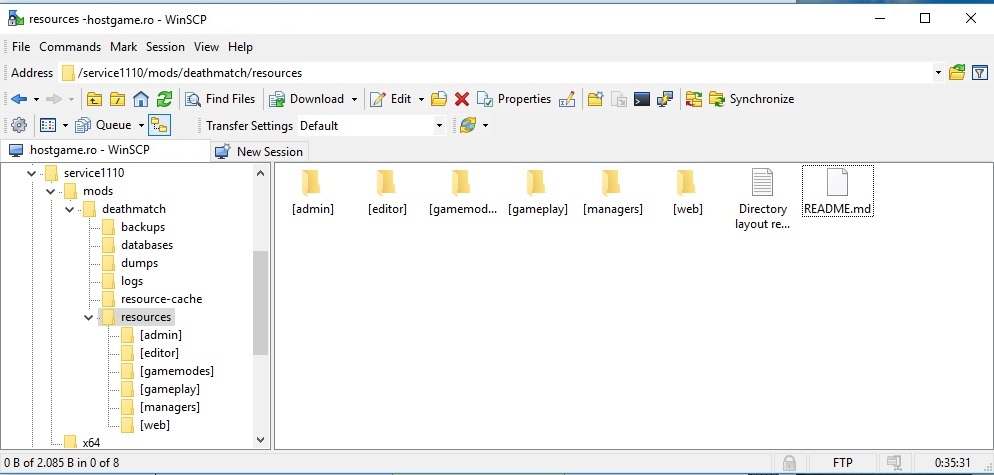Open in PuTTY icon
The image size is (994, 475).
(x=664, y=99)
